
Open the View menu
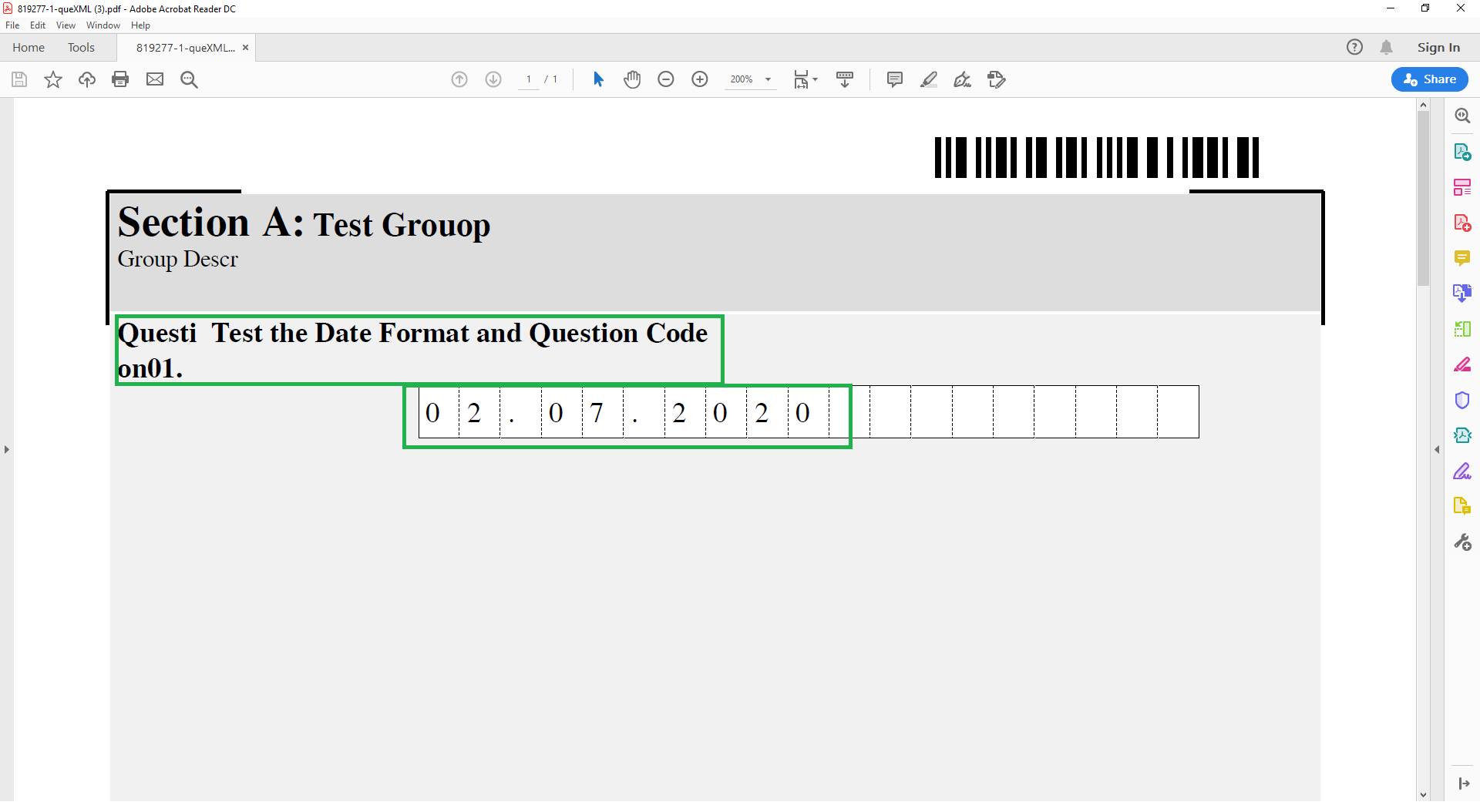[x=66, y=25]
